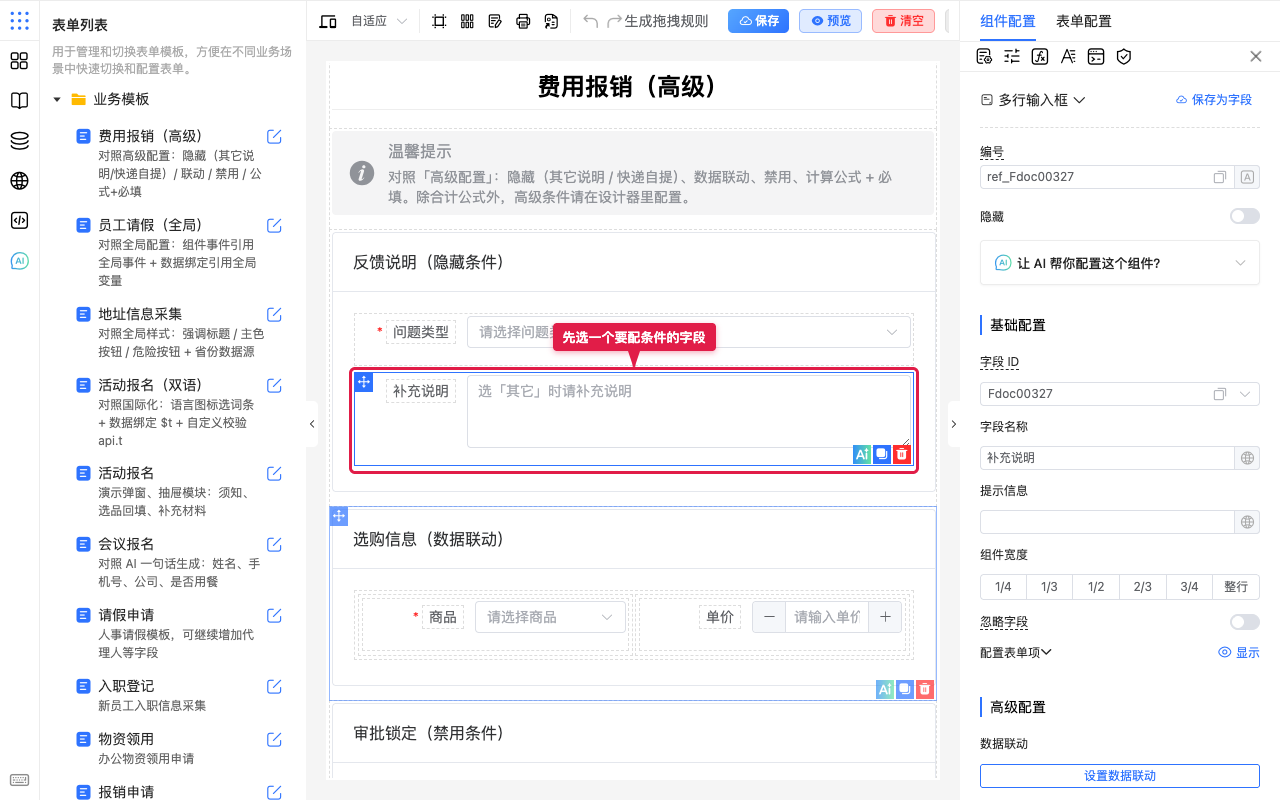Image resolution: width=1280 pixels, height=800 pixels.
Task: Click the print icon in toolbar
Action: (x=523, y=21)
